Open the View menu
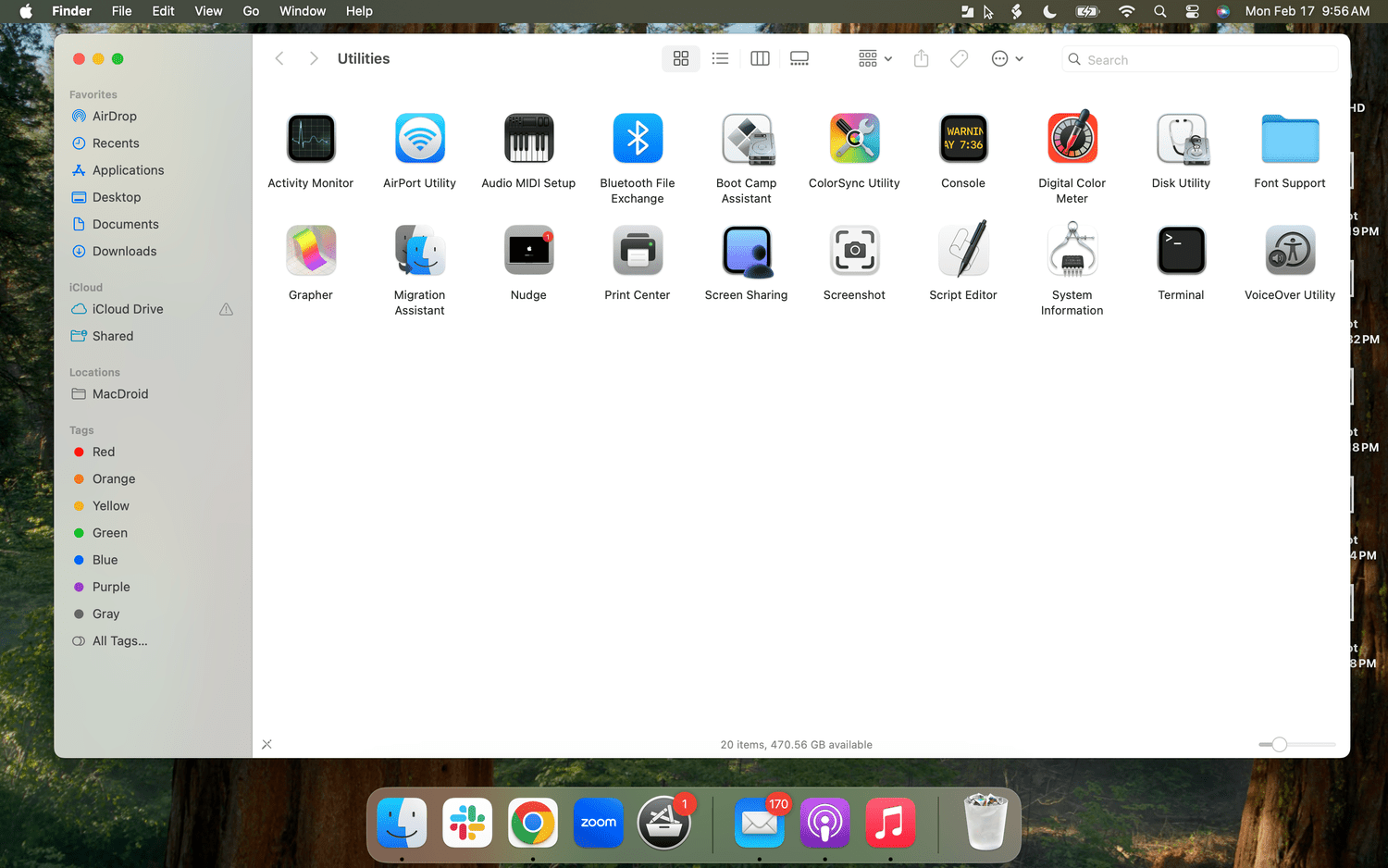 tap(208, 11)
